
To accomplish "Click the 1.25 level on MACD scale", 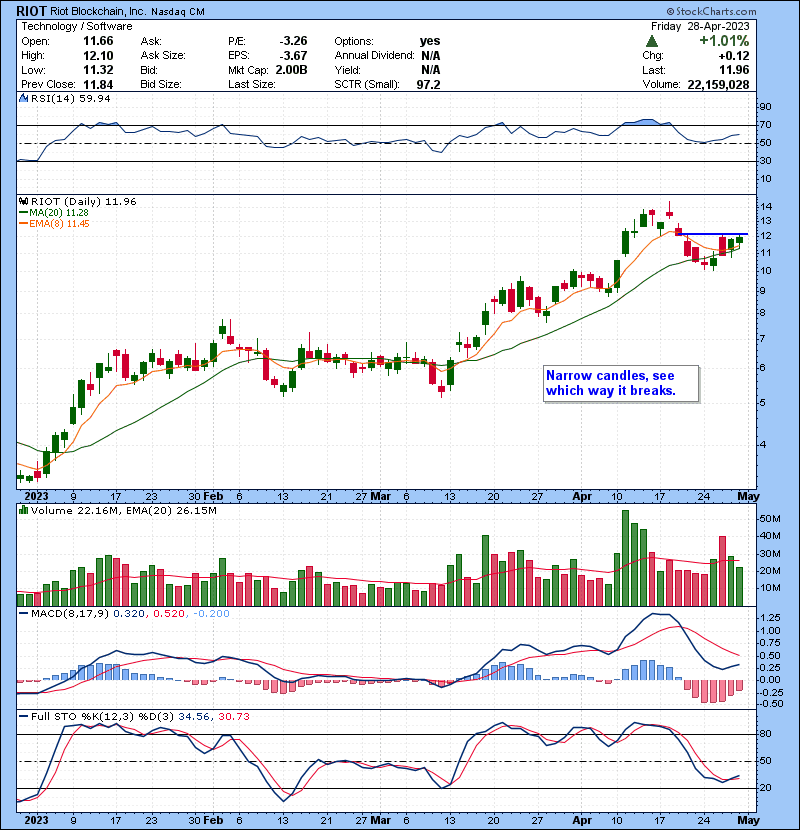I will 770,618.
